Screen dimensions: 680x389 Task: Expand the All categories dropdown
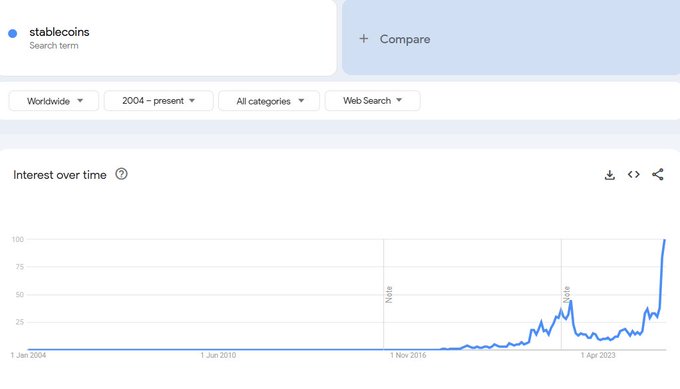(x=269, y=101)
